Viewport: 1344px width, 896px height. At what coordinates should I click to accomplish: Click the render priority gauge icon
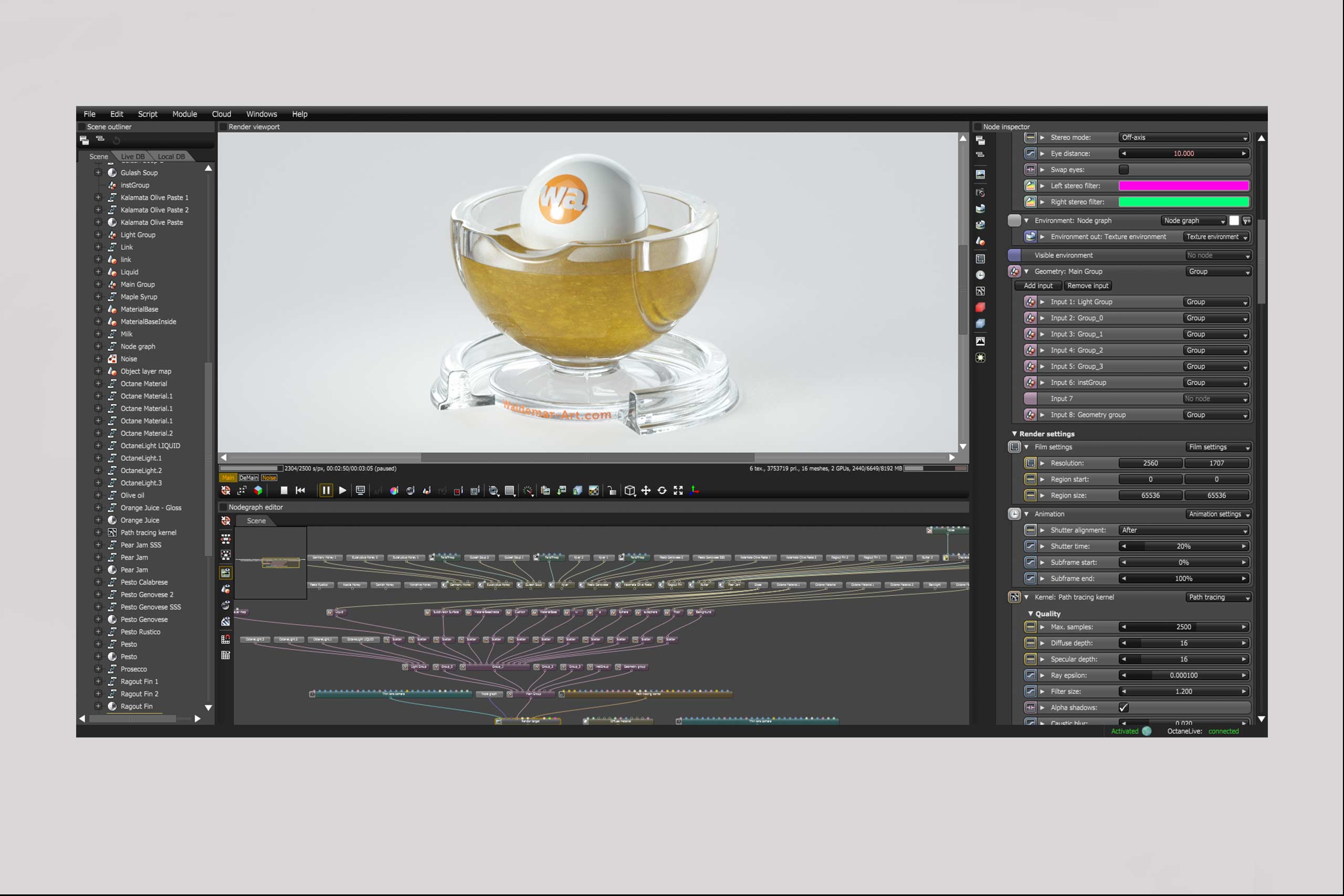[528, 490]
